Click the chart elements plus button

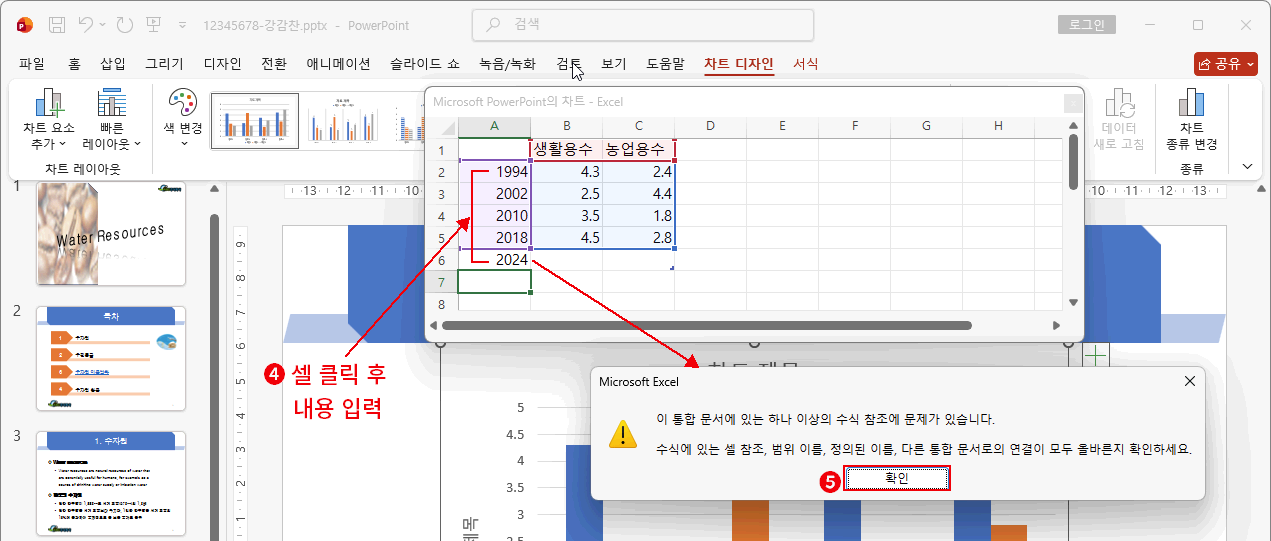point(1096,355)
